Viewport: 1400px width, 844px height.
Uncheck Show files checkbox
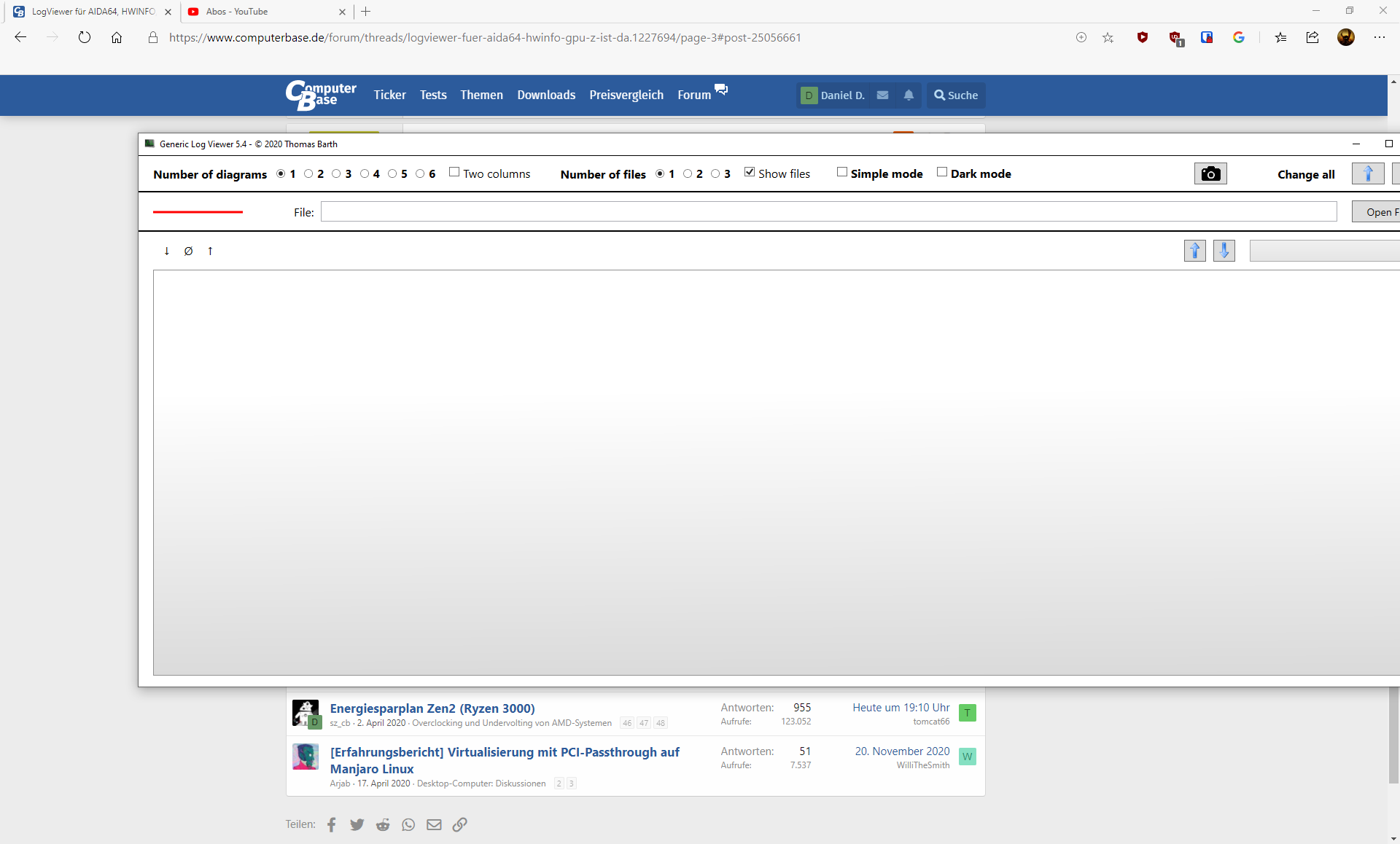[750, 173]
